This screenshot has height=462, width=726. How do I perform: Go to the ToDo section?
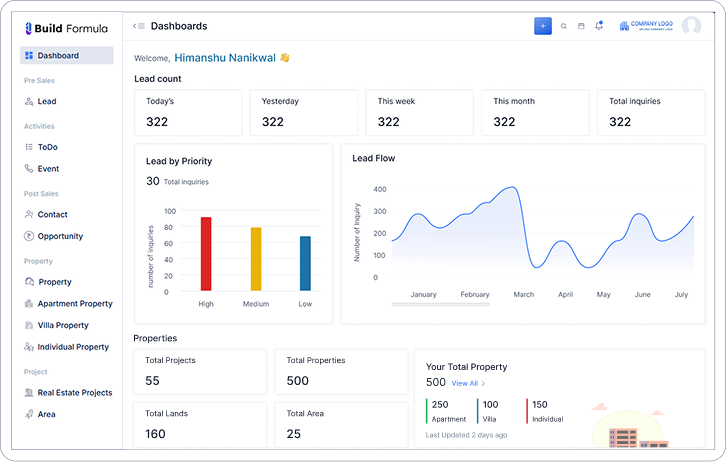(47, 147)
